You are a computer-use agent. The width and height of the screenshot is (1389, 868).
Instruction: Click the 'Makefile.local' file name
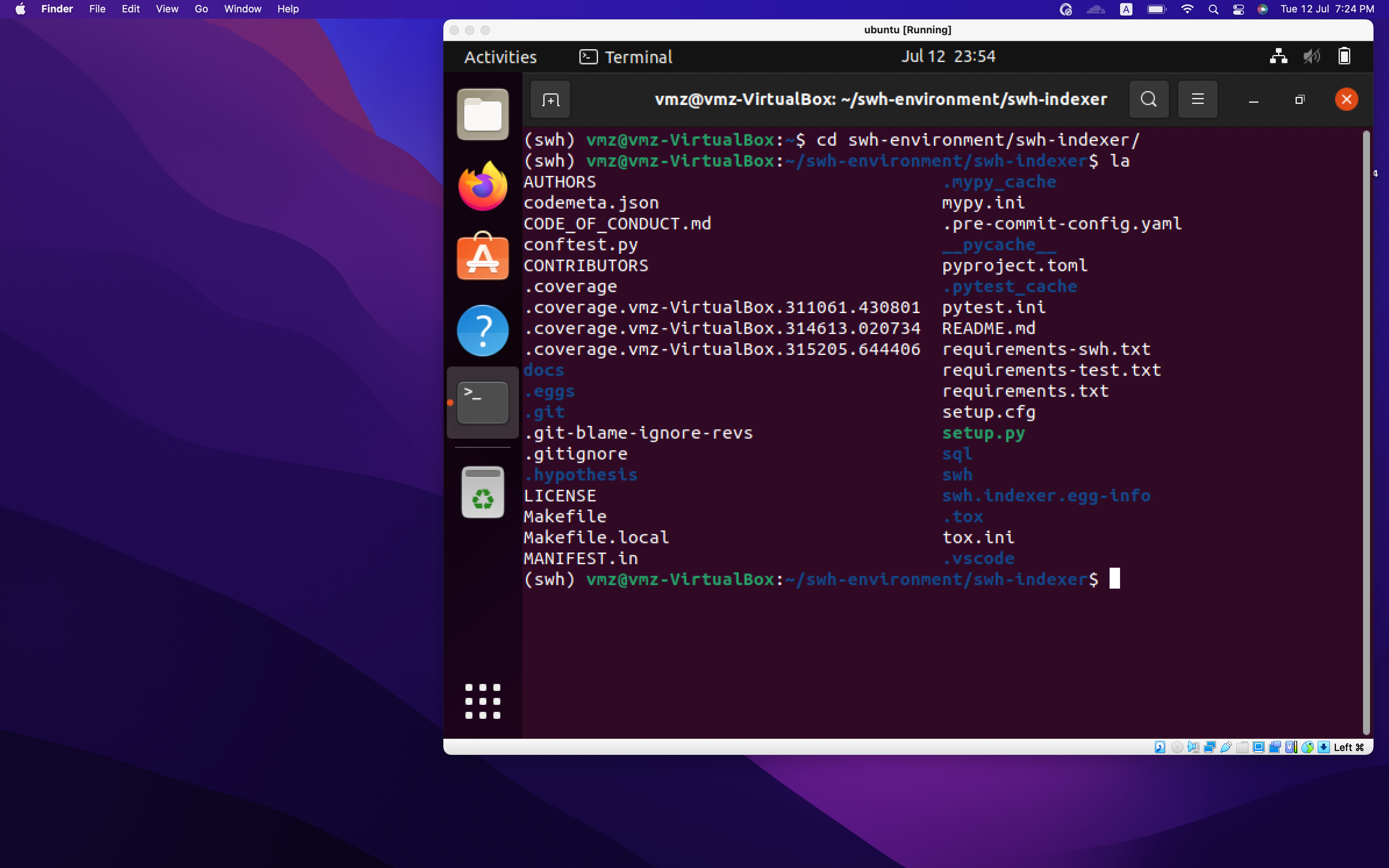pos(596,537)
